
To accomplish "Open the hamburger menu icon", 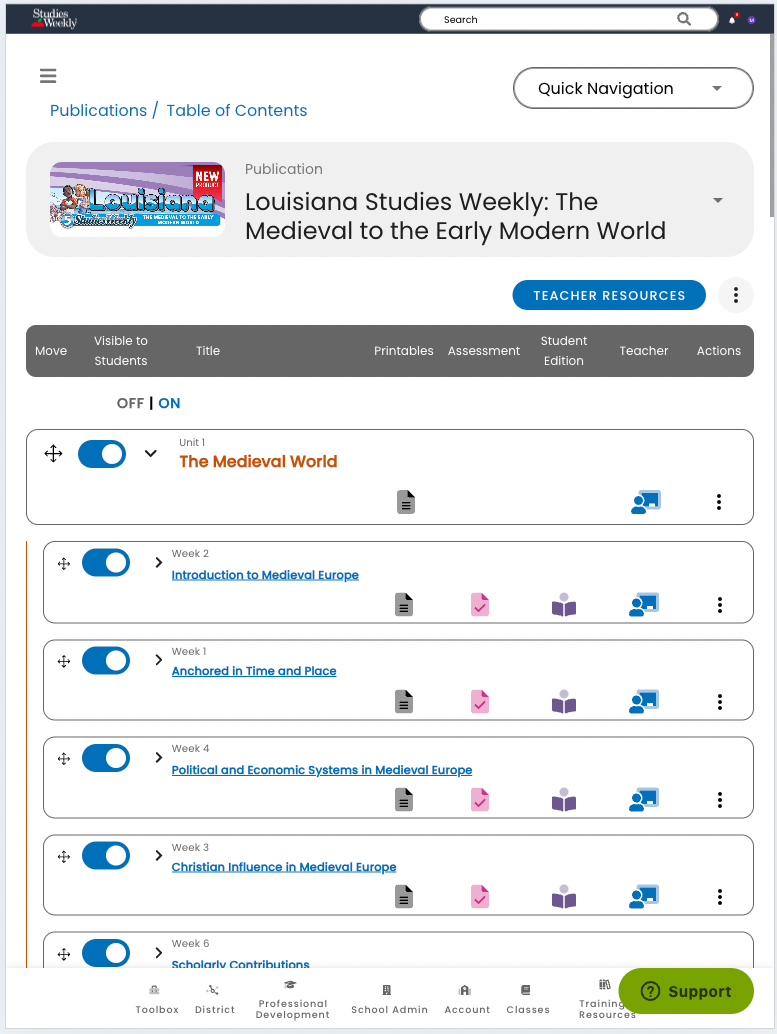I will 48,76.
